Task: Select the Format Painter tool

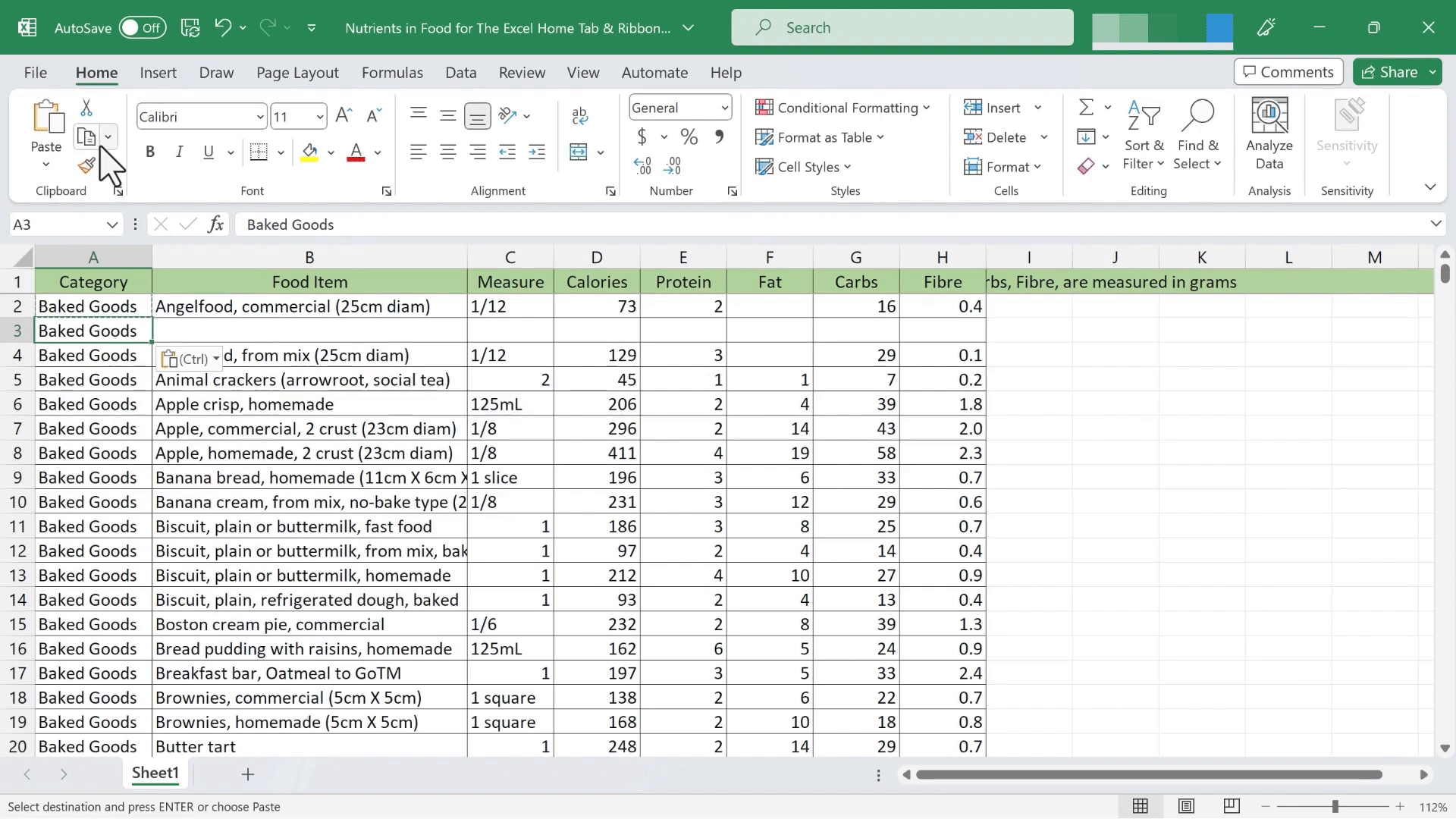Action: point(86,166)
